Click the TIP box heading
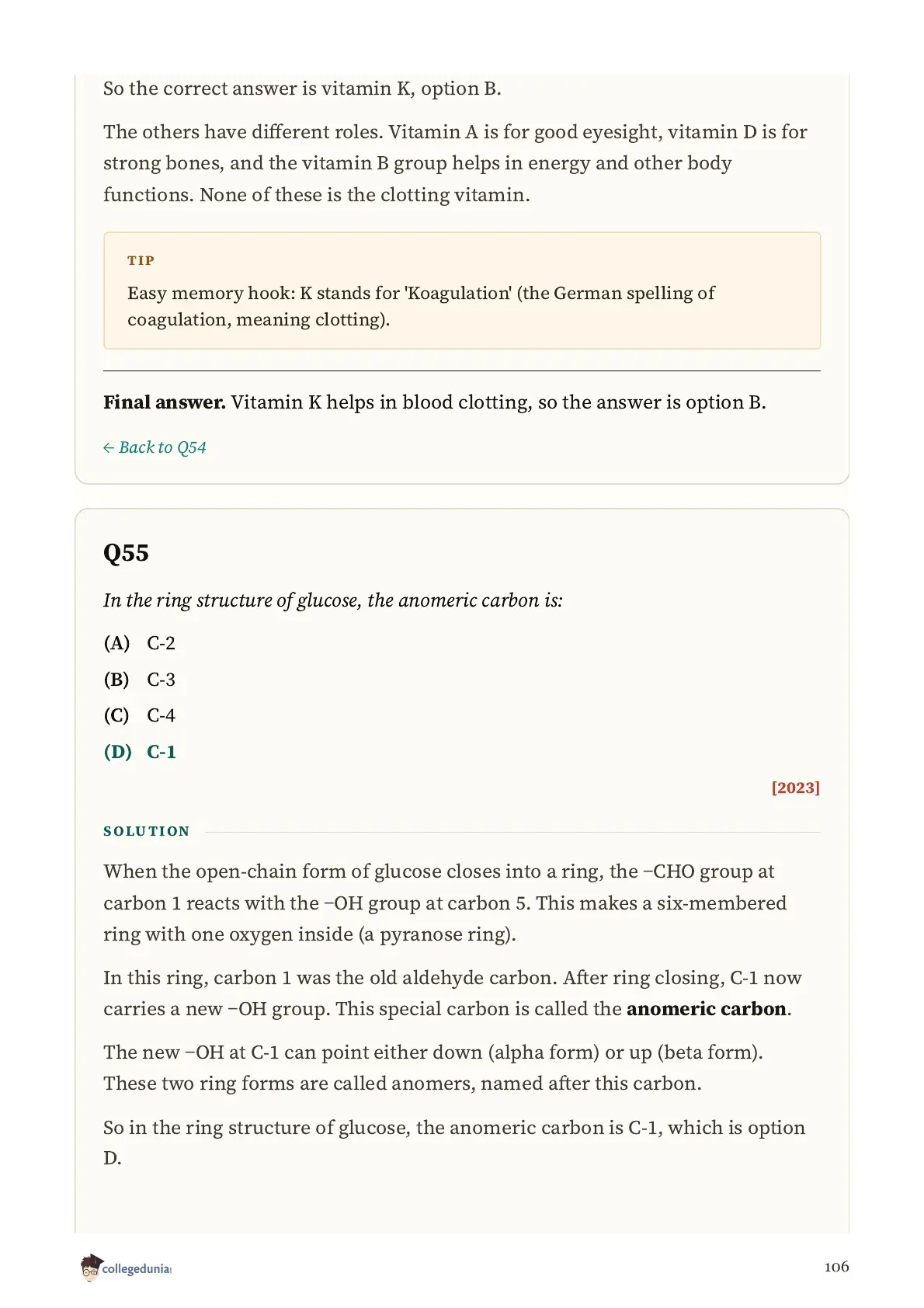This screenshot has width=924, height=1308. (x=141, y=260)
